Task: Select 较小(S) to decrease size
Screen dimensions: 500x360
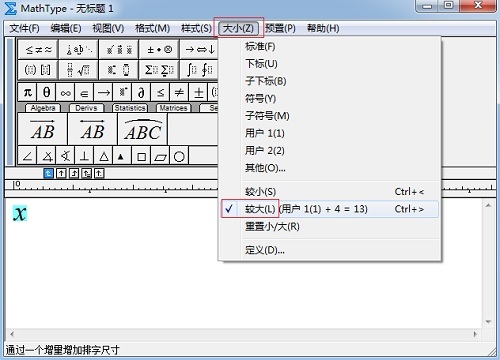Action: [x=330, y=192]
